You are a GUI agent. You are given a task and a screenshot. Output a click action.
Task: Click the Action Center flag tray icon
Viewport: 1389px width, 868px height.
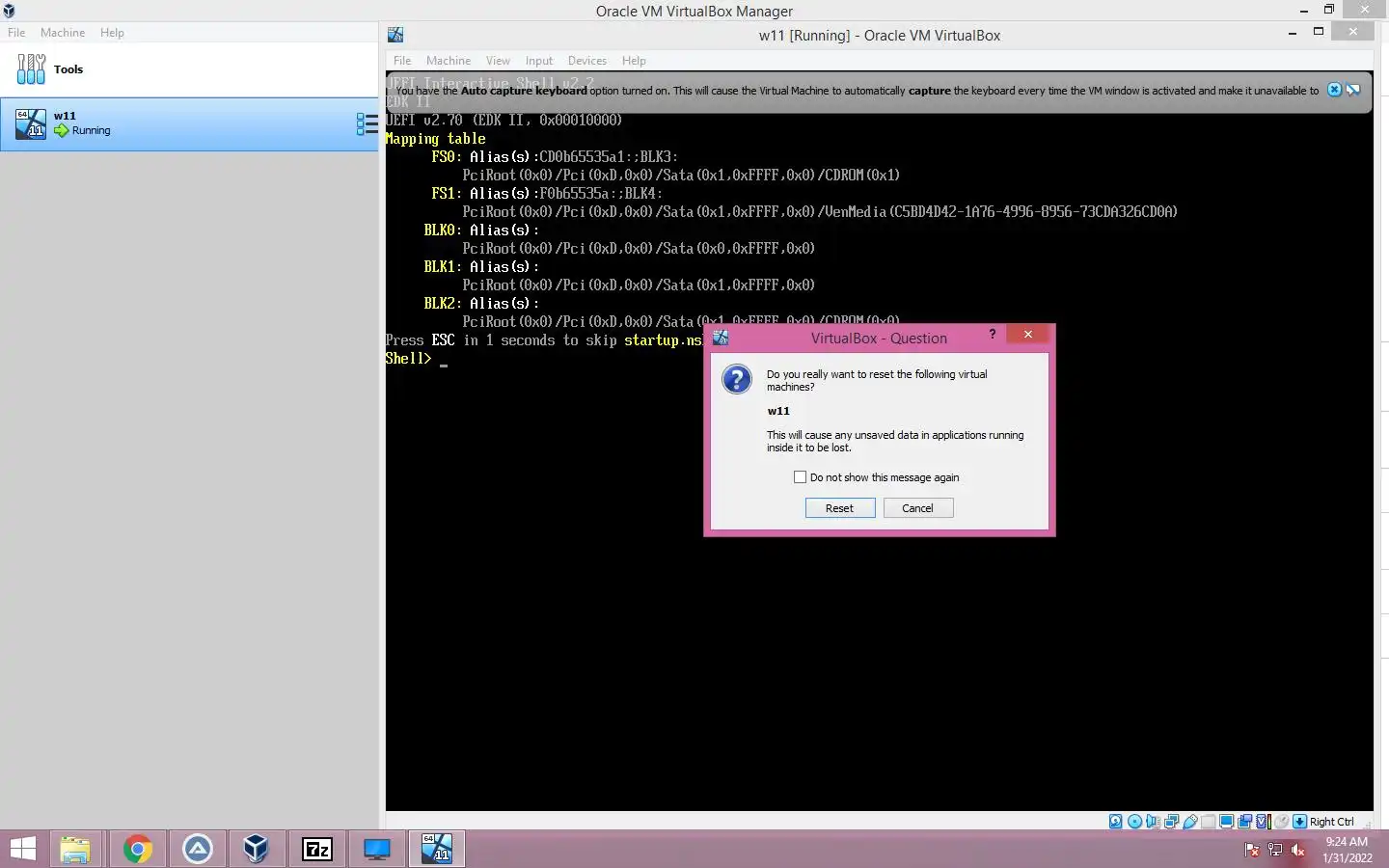1252,850
